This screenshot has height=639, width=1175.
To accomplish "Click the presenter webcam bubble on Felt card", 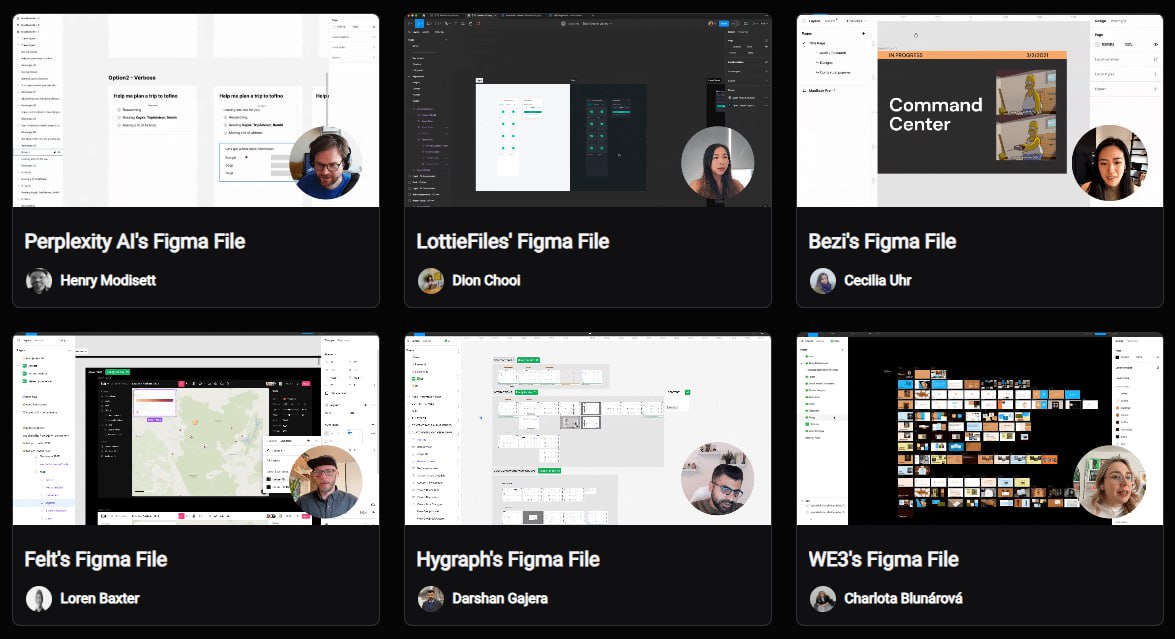I will point(326,481).
